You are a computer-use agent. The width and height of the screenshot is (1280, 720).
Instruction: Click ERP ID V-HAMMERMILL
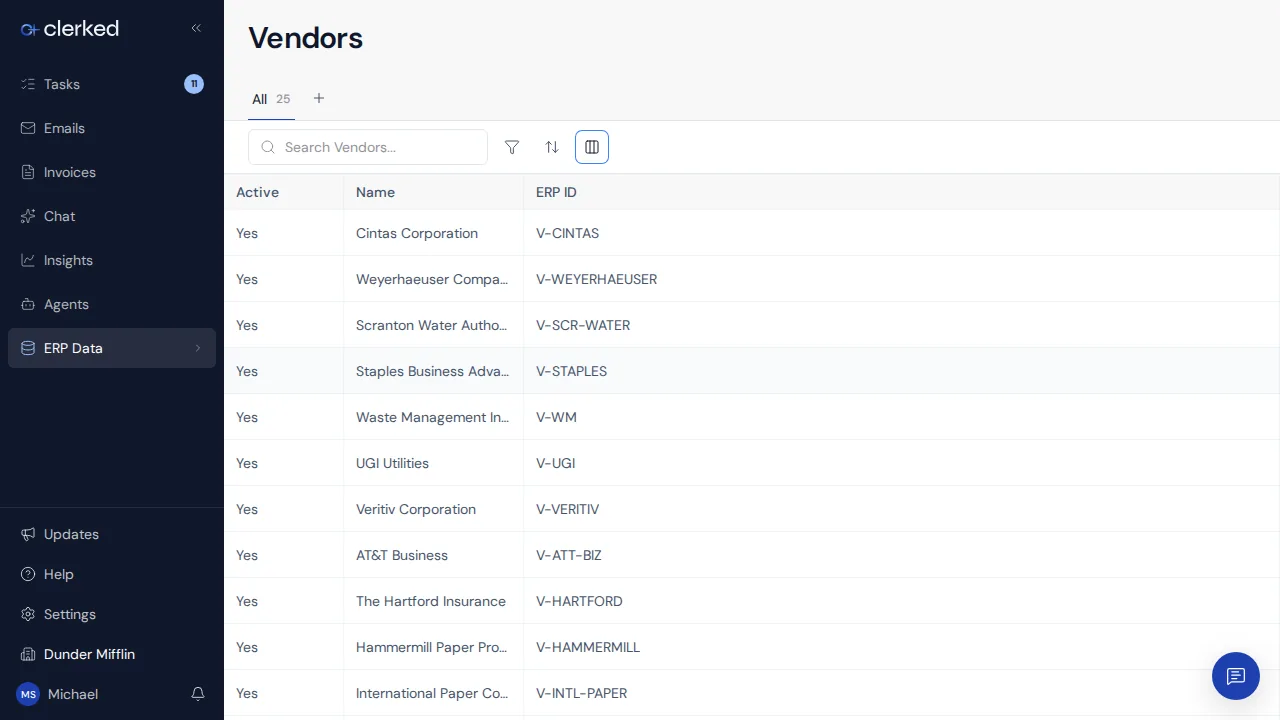tap(588, 647)
